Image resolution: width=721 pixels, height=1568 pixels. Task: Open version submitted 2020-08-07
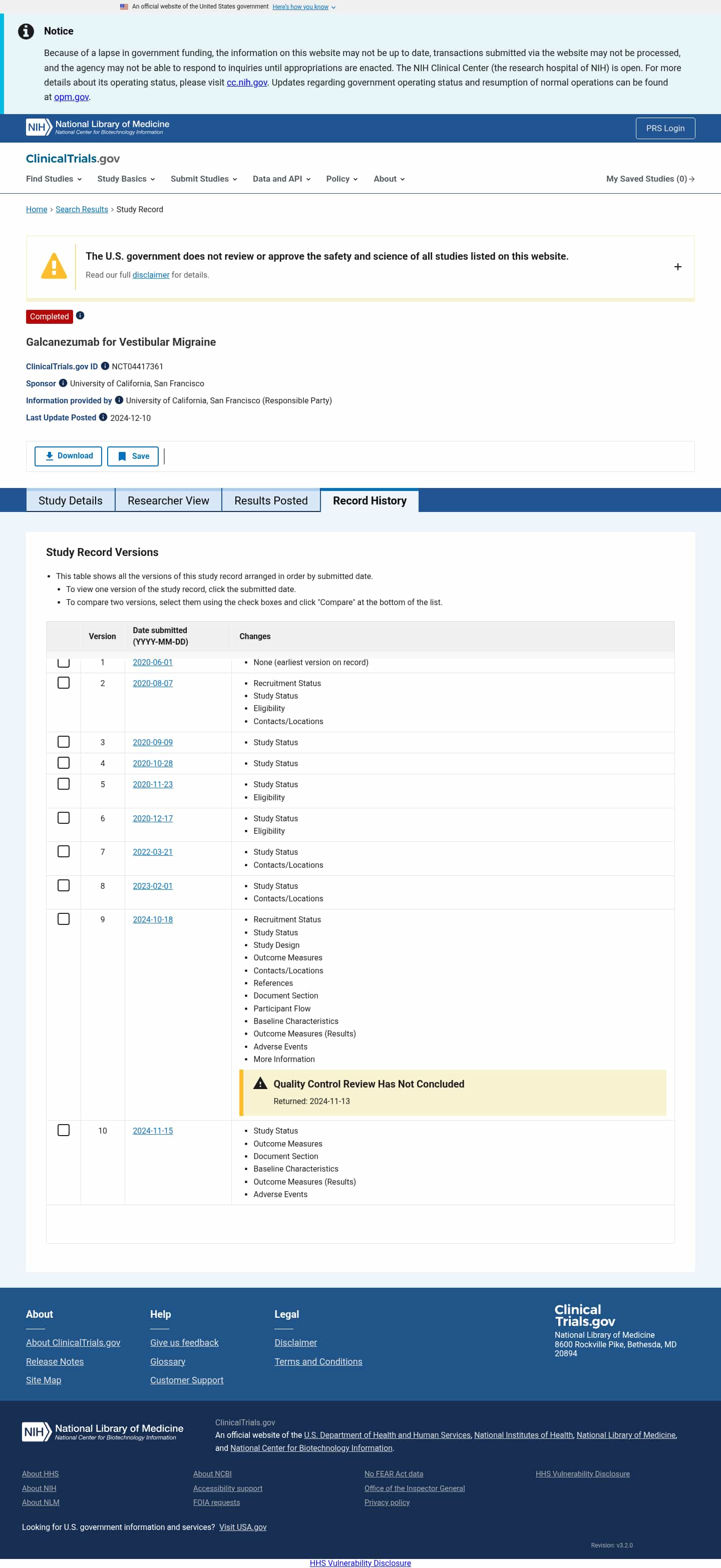click(x=153, y=683)
